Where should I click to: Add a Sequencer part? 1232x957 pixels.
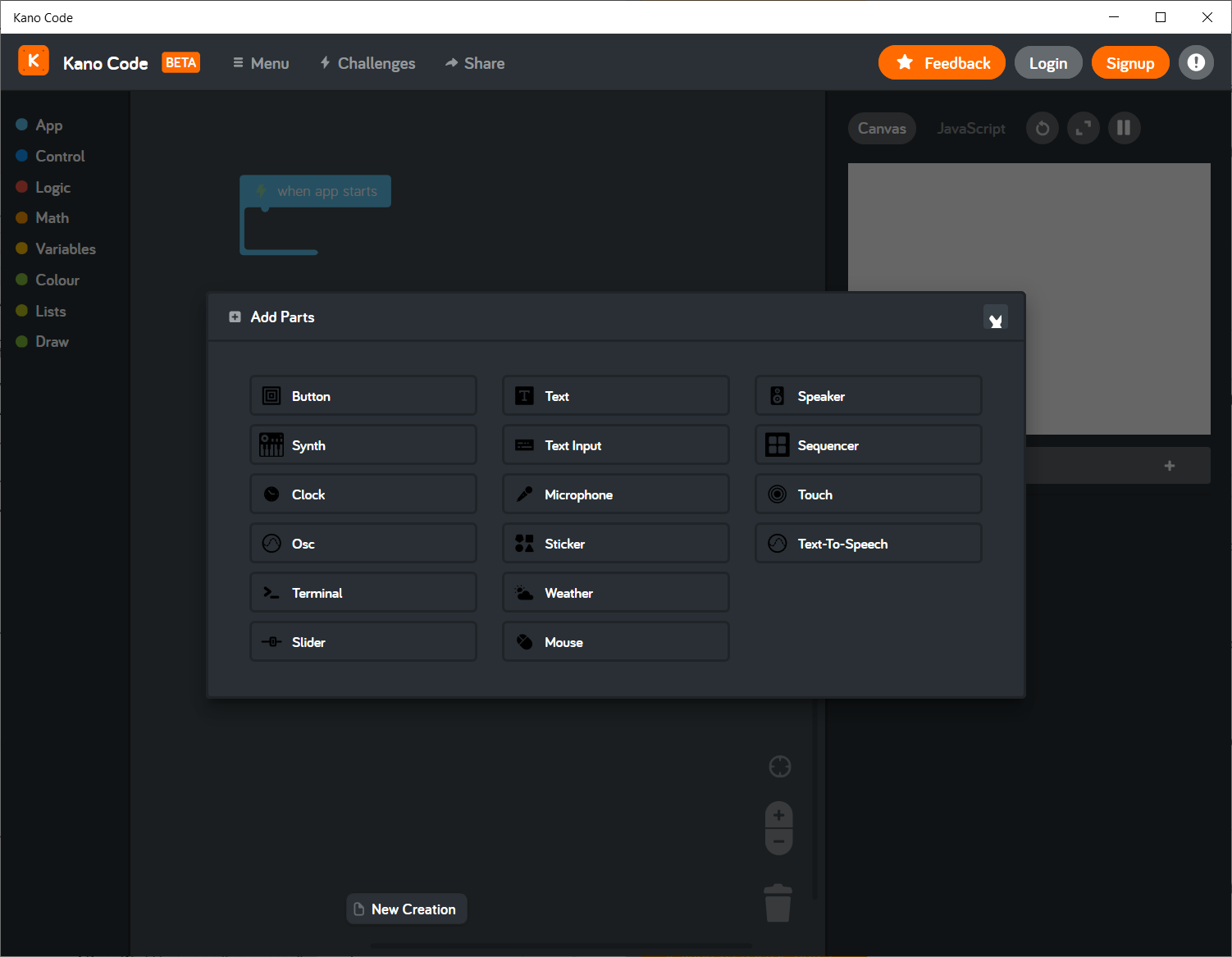[x=868, y=444]
